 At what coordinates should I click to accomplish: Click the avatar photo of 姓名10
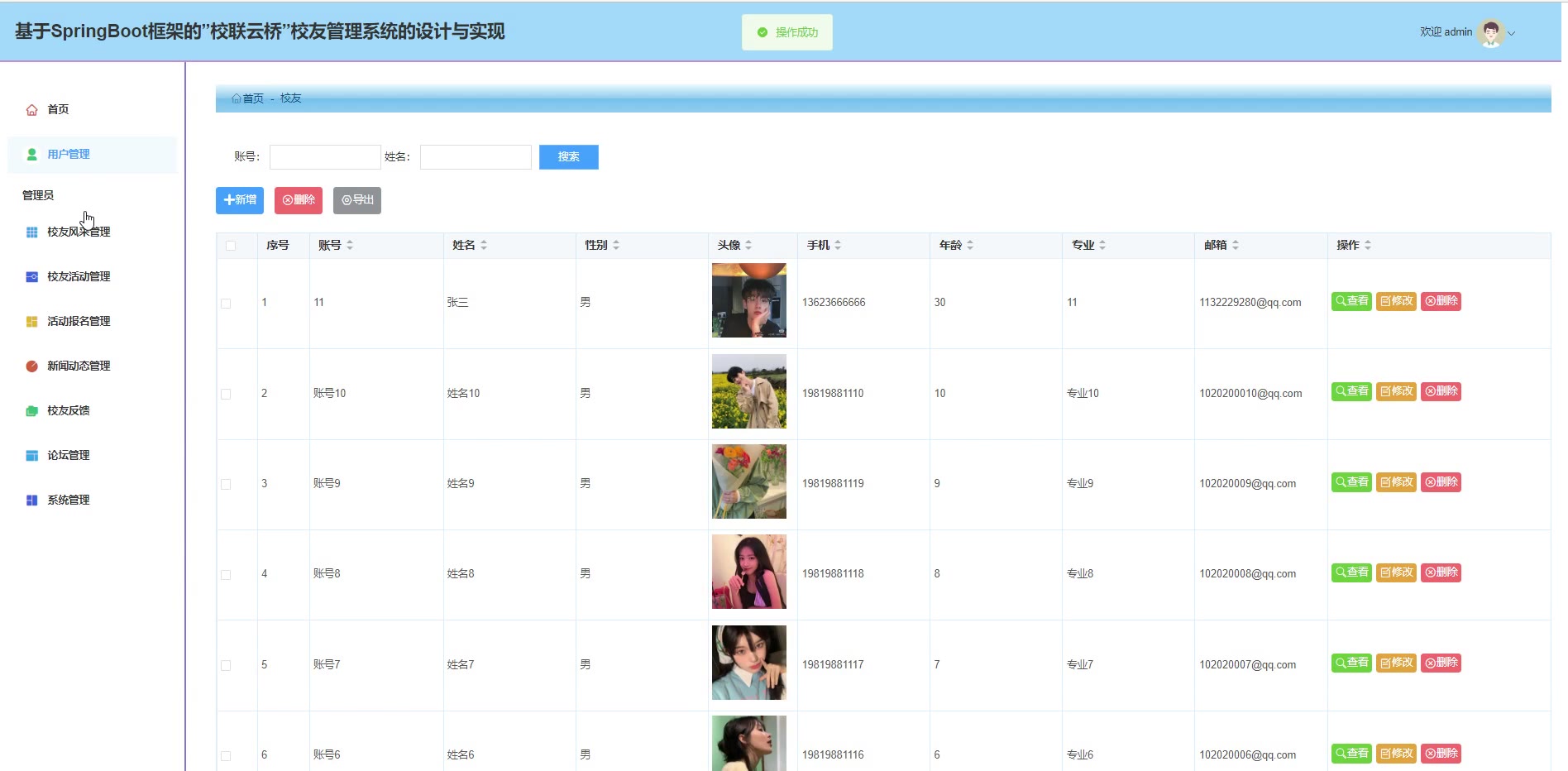click(x=749, y=391)
